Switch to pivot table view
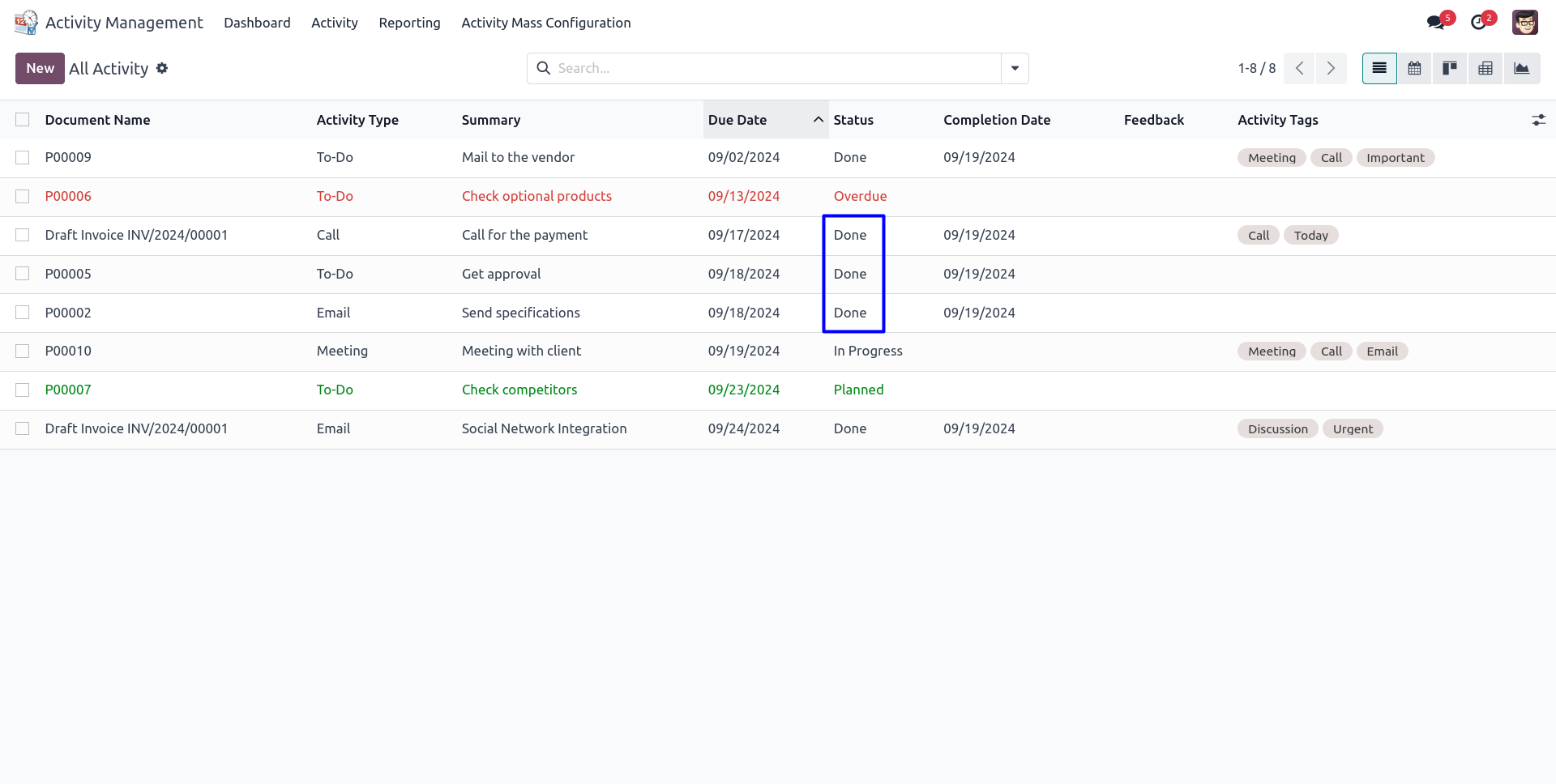This screenshot has height=784, width=1556. (1485, 69)
